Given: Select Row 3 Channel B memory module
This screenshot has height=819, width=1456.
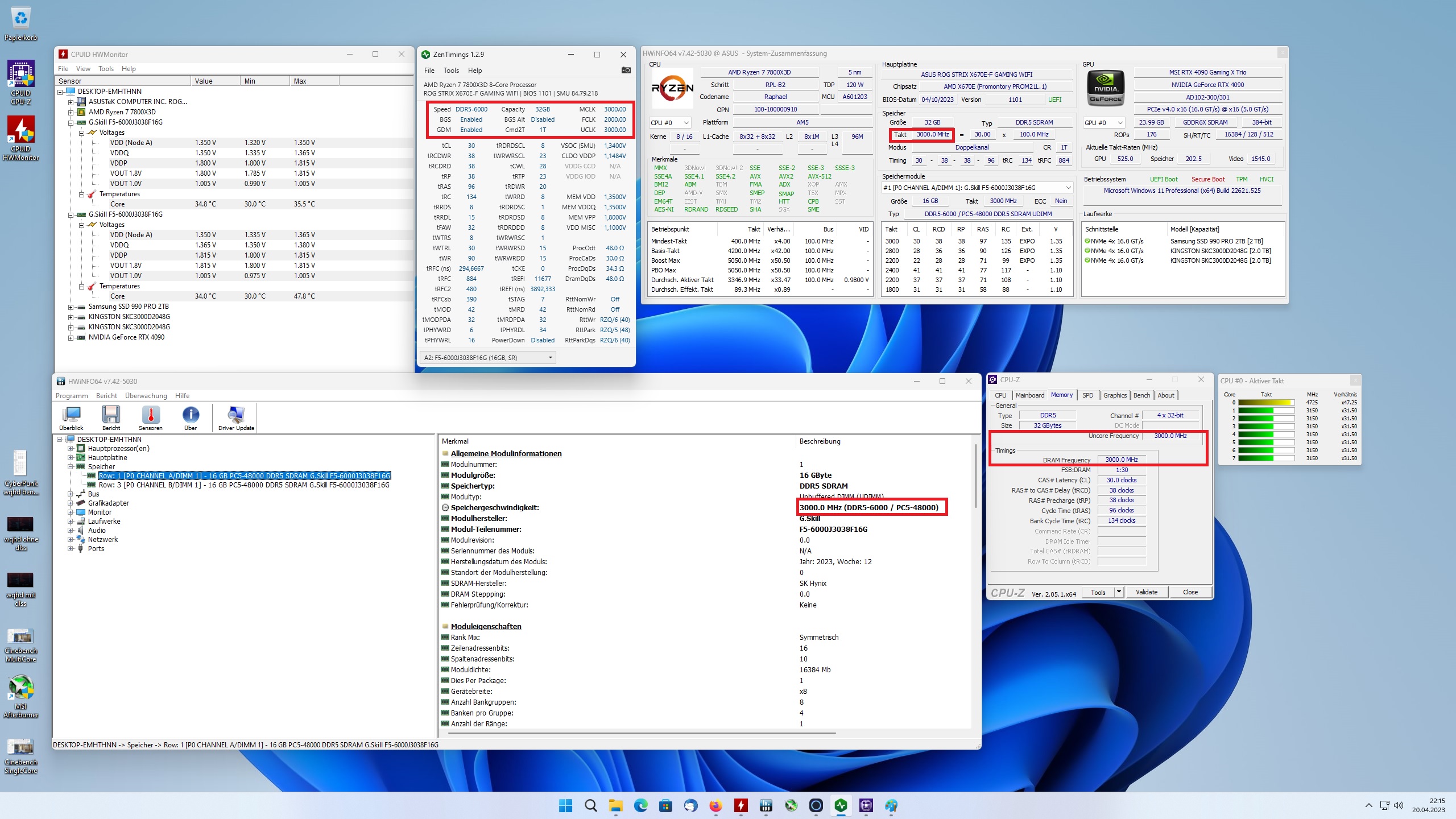Looking at the screenshot, I should pos(244,485).
